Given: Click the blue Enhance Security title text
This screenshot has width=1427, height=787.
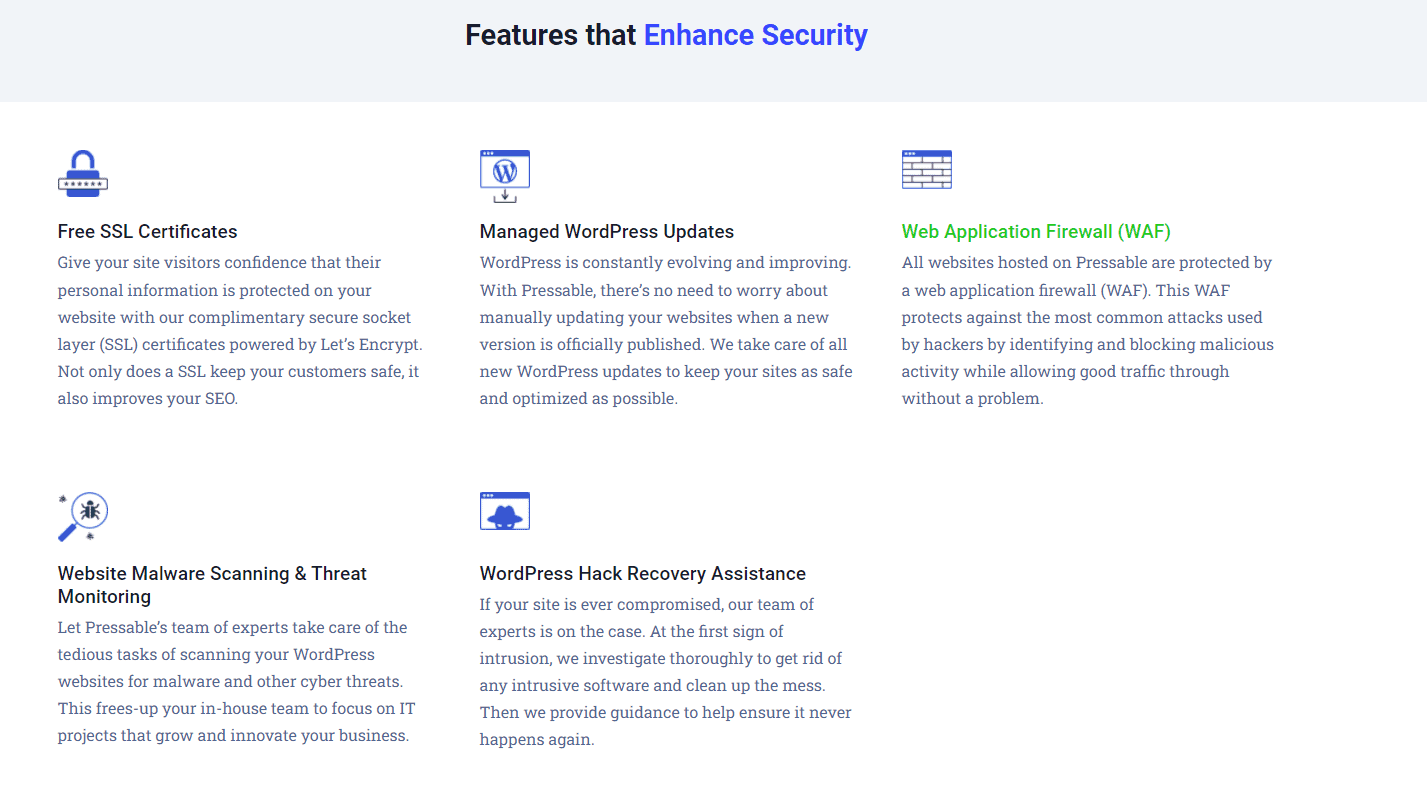Looking at the screenshot, I should pyautogui.click(x=755, y=35).
